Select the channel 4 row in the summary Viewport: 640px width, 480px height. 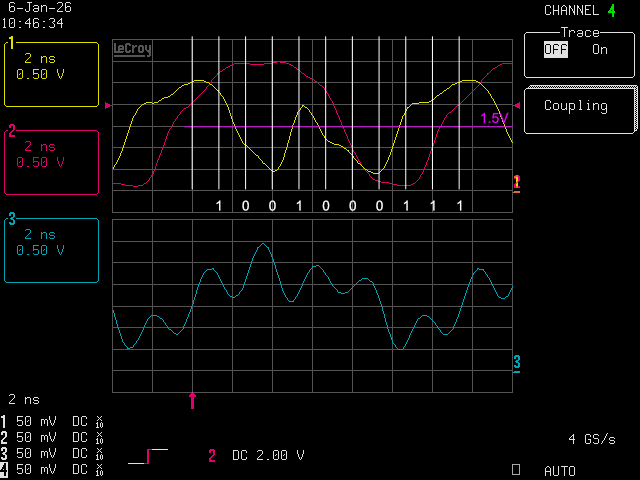55,469
